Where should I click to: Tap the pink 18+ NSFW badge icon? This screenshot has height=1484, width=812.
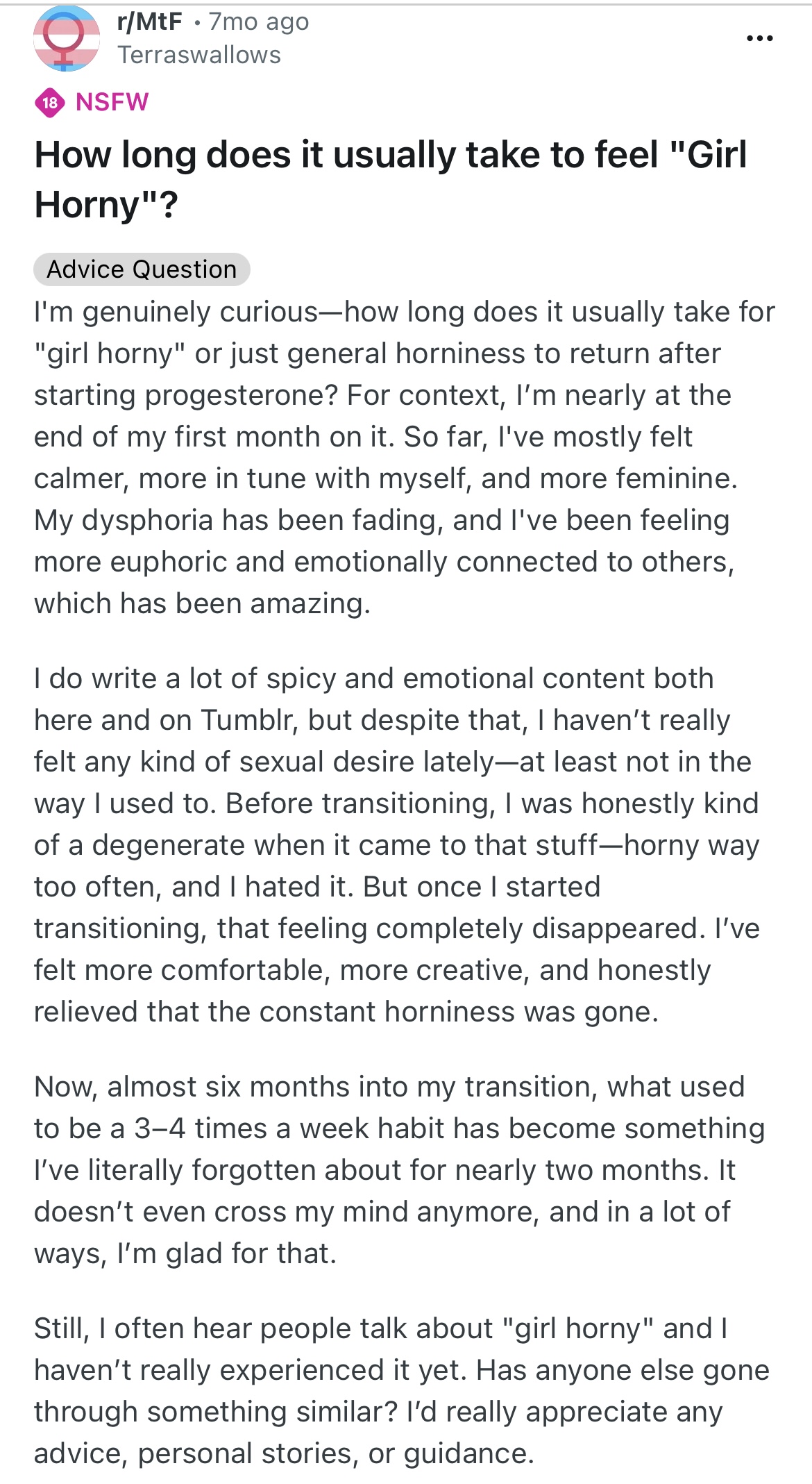tap(50, 103)
